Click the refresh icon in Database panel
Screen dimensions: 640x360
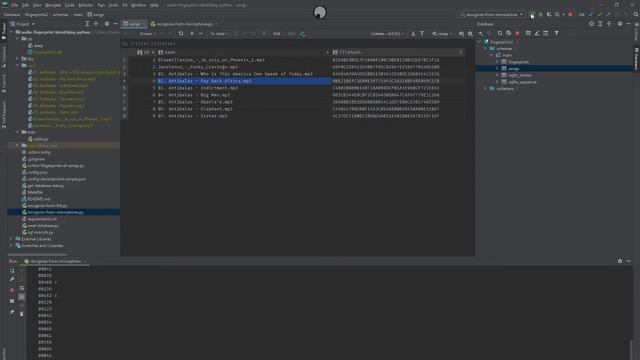coord(500,33)
